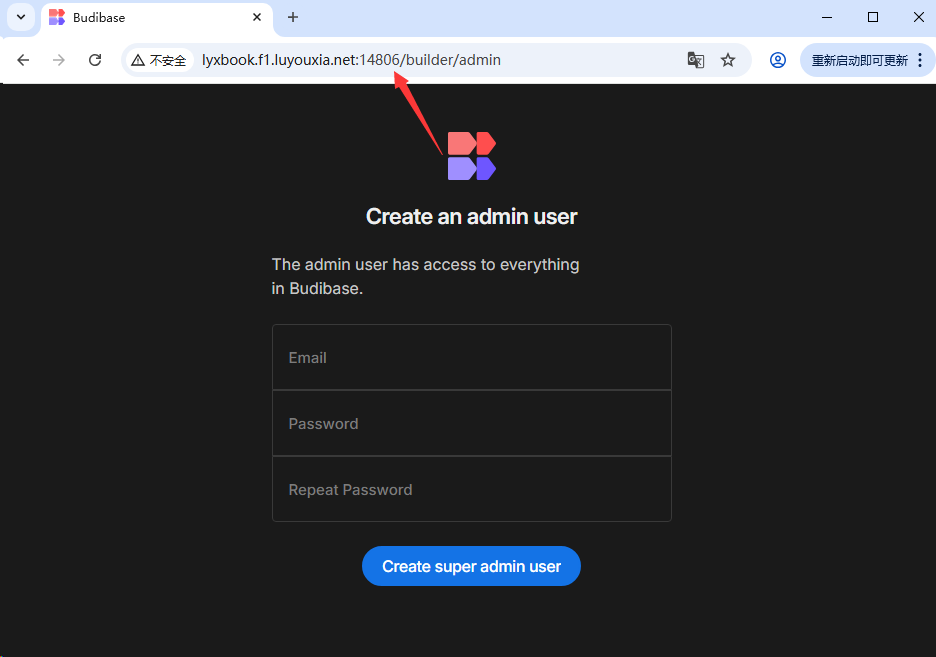Image resolution: width=936 pixels, height=657 pixels.
Task: Open Chrome three-dot menu
Action: 920,60
